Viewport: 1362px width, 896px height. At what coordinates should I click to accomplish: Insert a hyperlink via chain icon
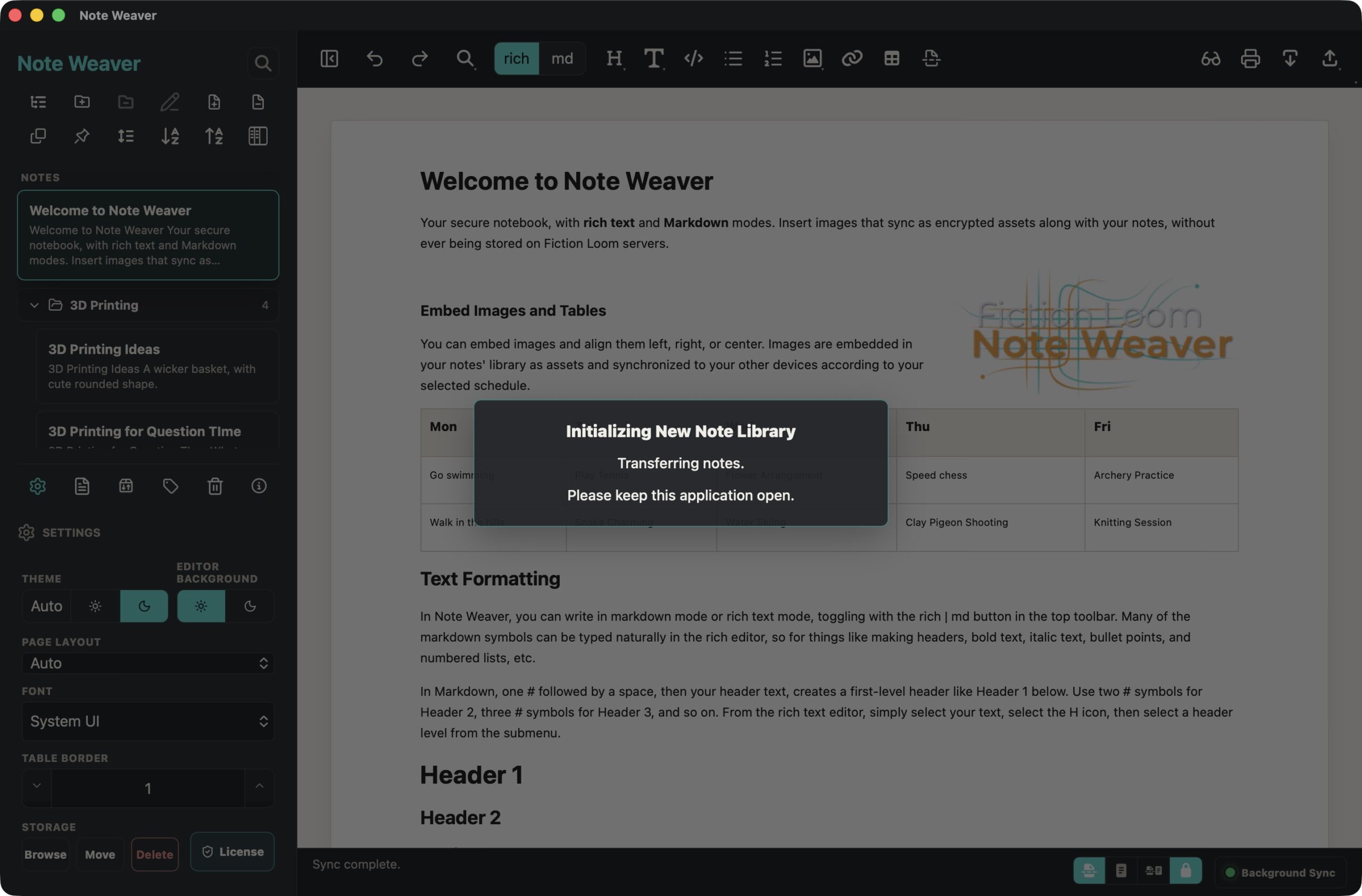point(852,59)
